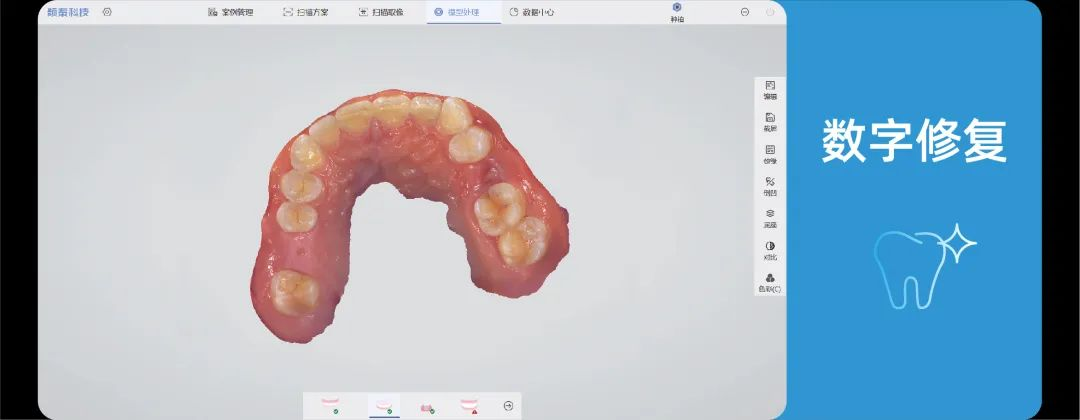Select the fourth thumbnail with red warning
Screen dimensions: 1080x420
[x=470, y=406]
